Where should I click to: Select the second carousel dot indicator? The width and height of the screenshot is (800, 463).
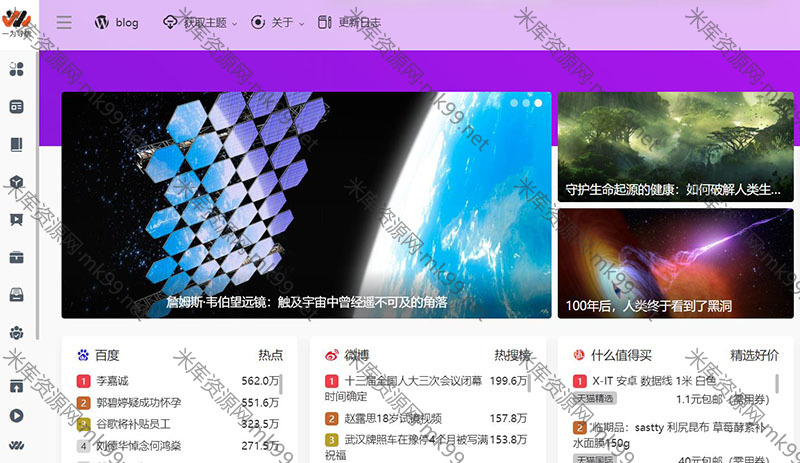coord(526,103)
